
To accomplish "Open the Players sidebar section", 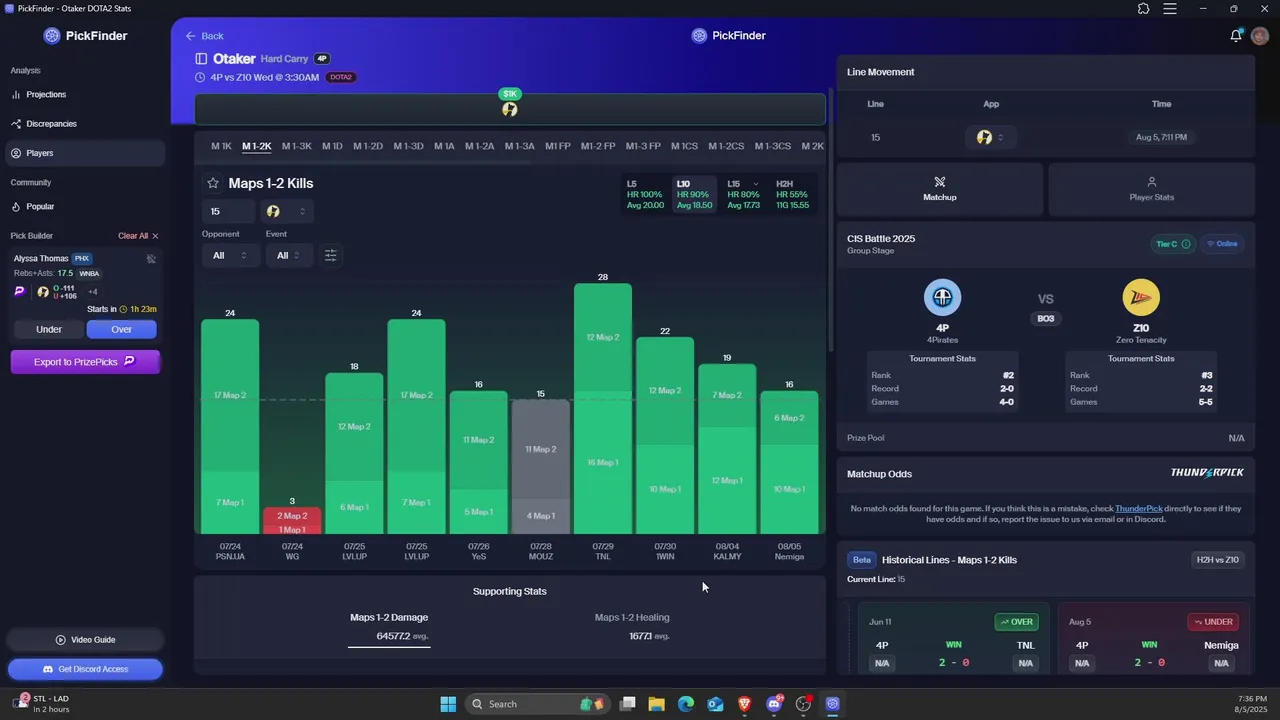I will (84, 153).
